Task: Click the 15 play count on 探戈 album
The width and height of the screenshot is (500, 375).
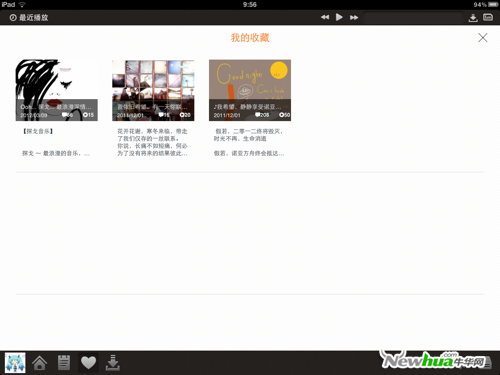Action: point(88,115)
